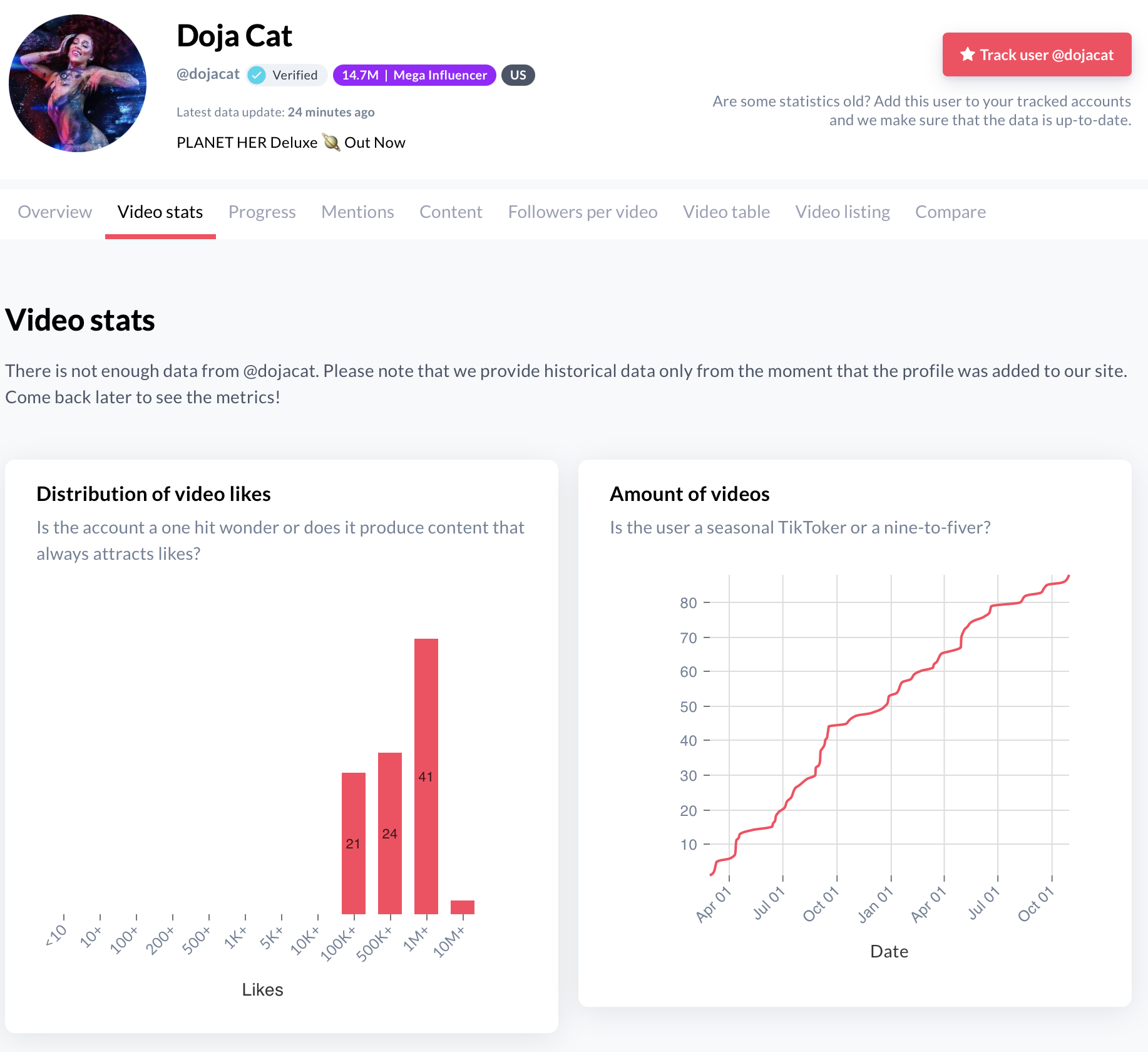Open the Mentions tab
Image resolution: width=1148 pixels, height=1052 pixels.
[x=357, y=212]
